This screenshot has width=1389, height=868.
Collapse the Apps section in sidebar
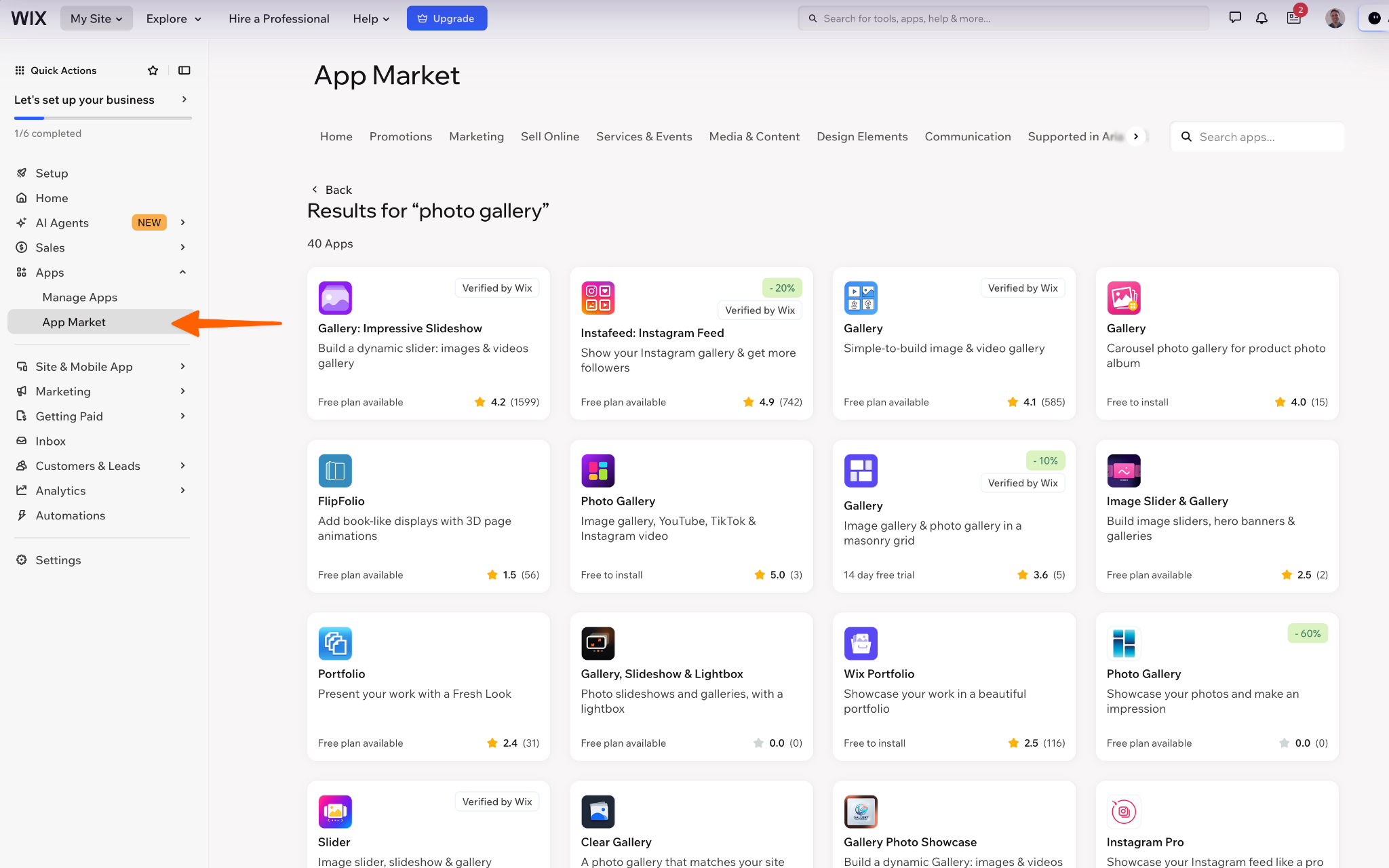coord(182,273)
